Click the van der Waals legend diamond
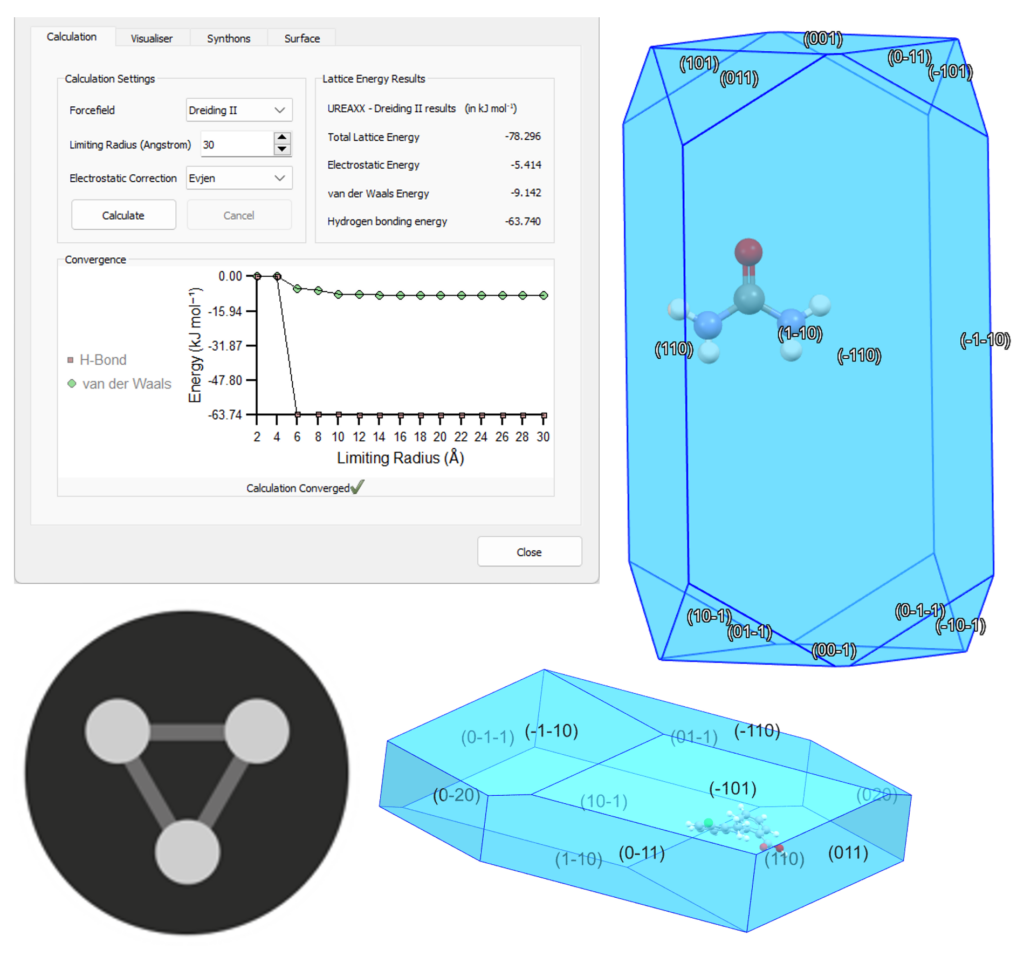 70,383
